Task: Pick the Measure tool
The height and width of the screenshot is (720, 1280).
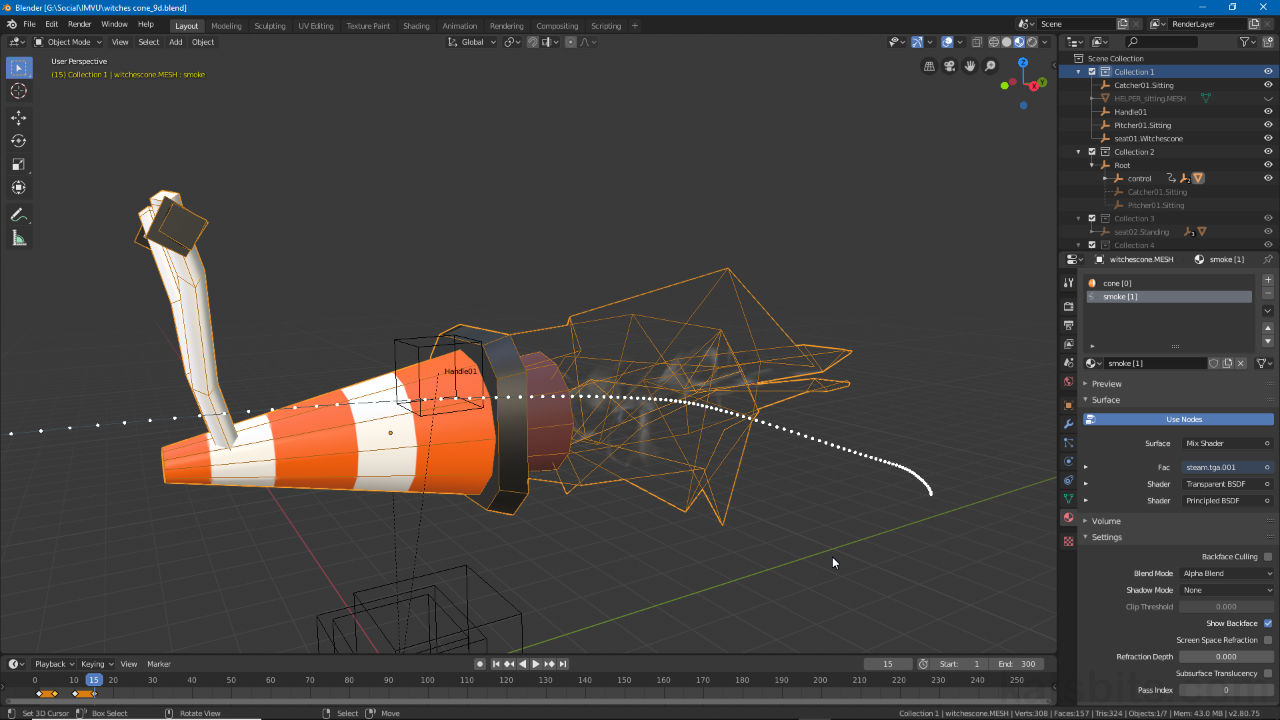Action: [x=19, y=238]
